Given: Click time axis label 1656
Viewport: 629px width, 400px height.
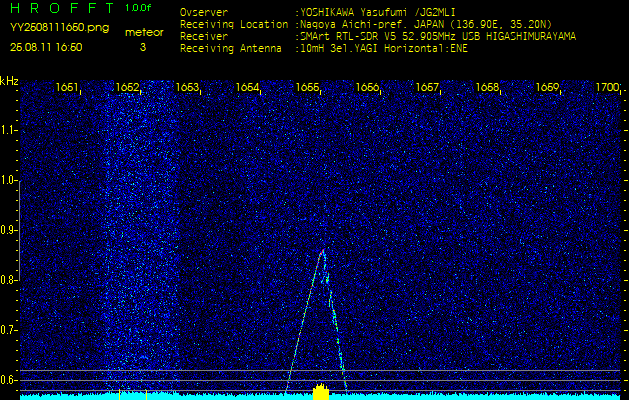Looking at the screenshot, I should (367, 87).
